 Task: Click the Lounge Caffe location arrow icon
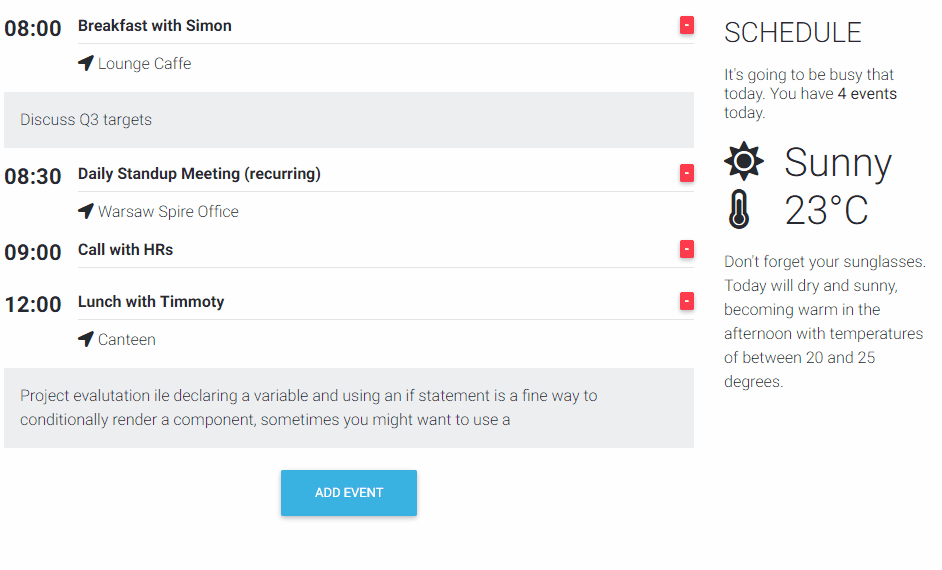(86, 64)
